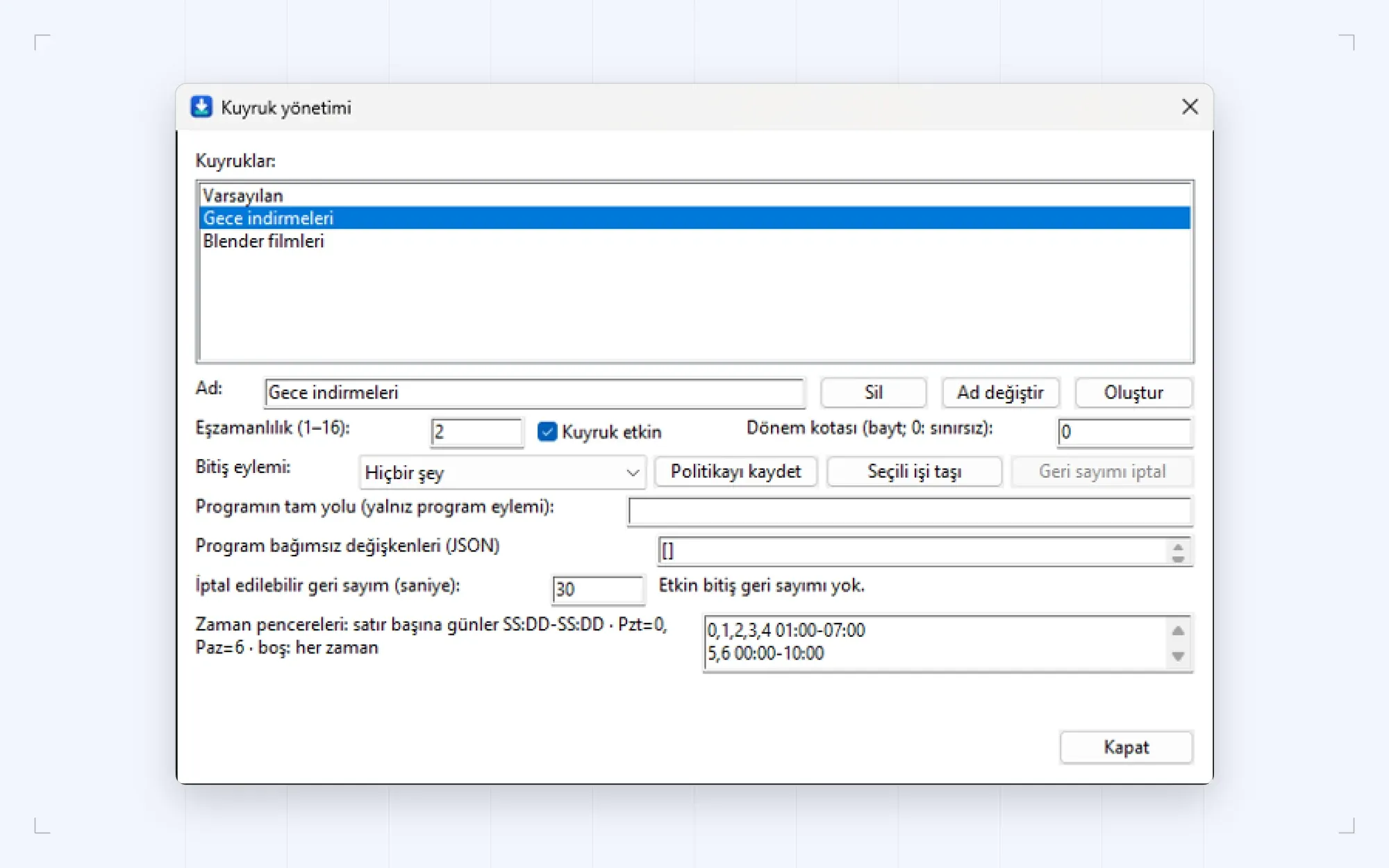Create a queue with Oluştur
This screenshot has width=1389, height=868.
pyautogui.click(x=1133, y=393)
